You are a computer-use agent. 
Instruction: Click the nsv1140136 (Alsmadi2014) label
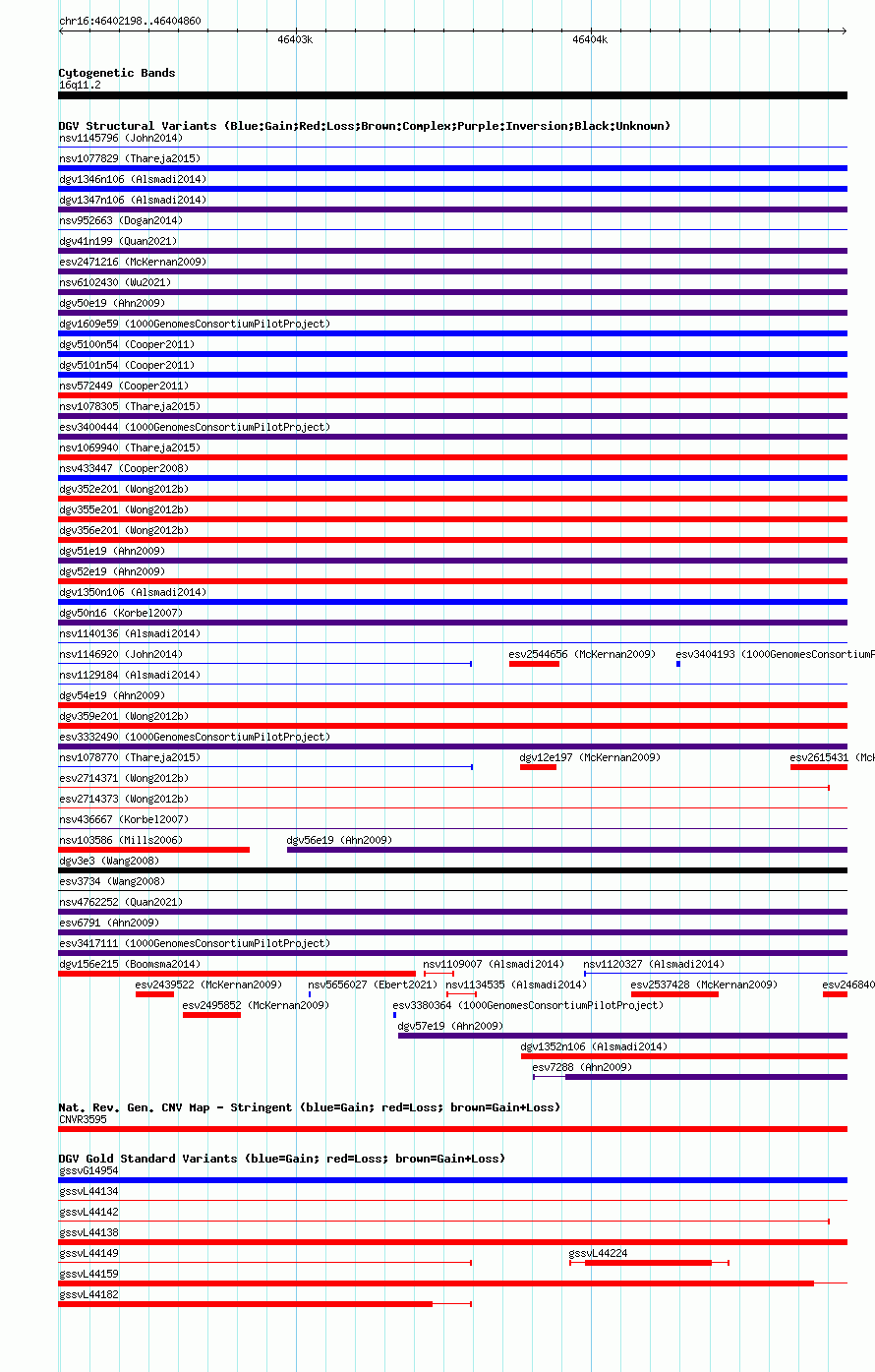pyautogui.click(x=130, y=633)
